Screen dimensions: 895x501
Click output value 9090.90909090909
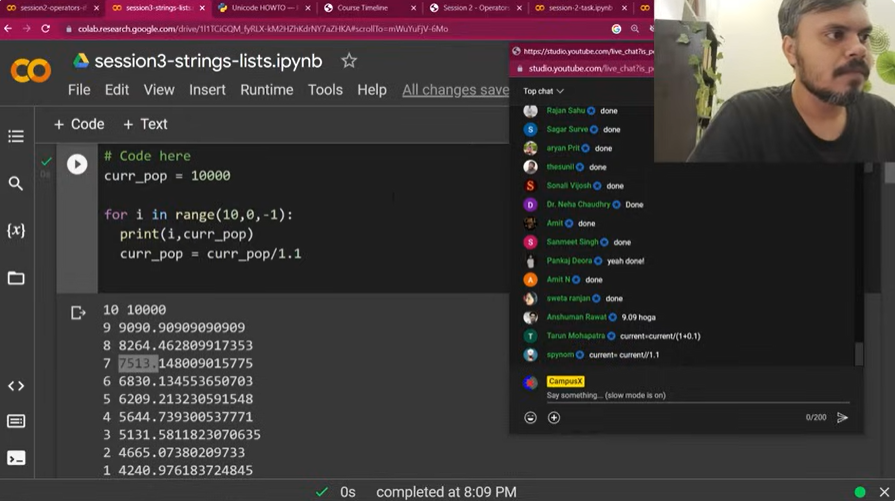(x=182, y=328)
